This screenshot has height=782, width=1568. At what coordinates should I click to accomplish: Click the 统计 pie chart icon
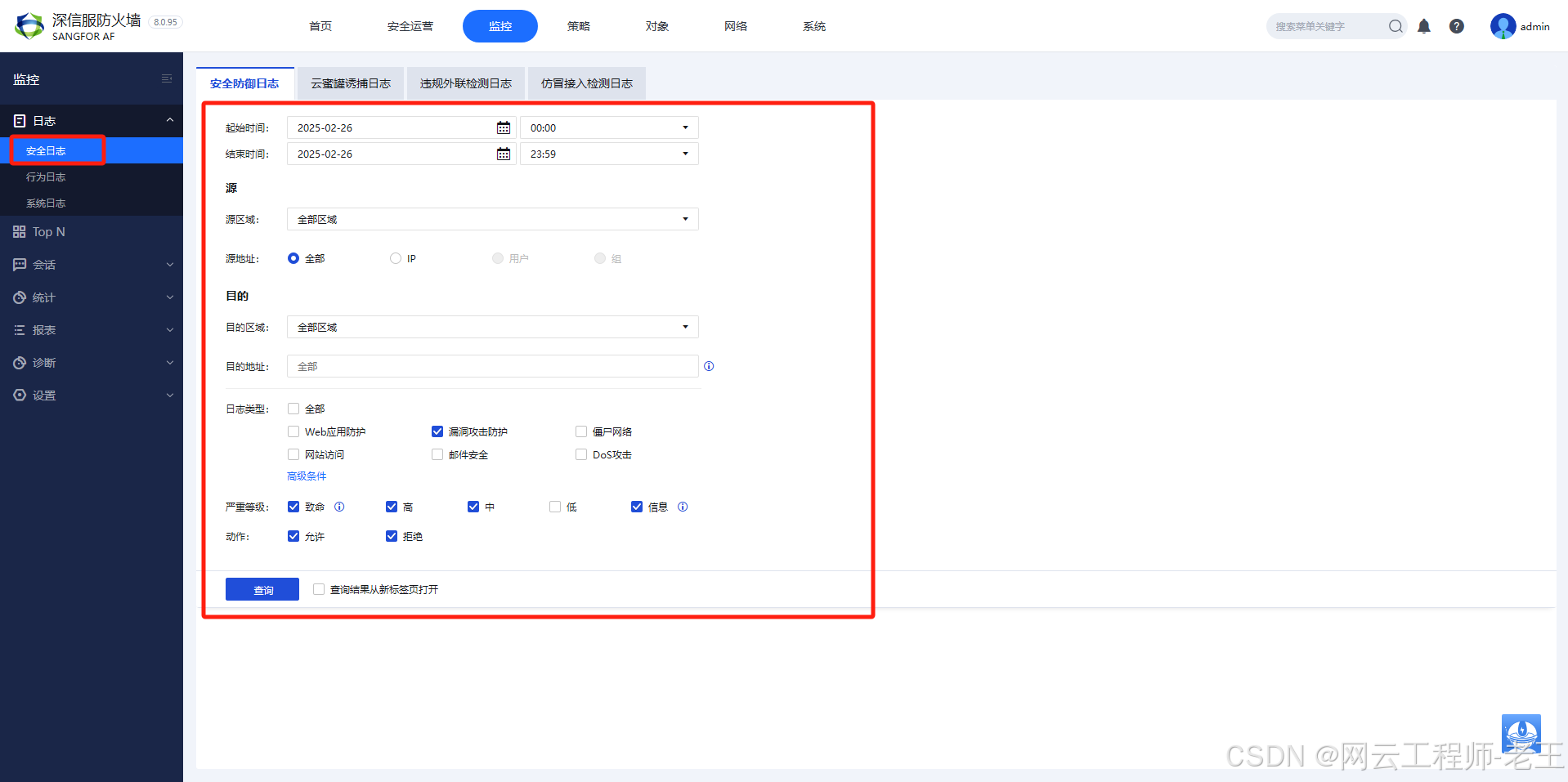[x=20, y=297]
